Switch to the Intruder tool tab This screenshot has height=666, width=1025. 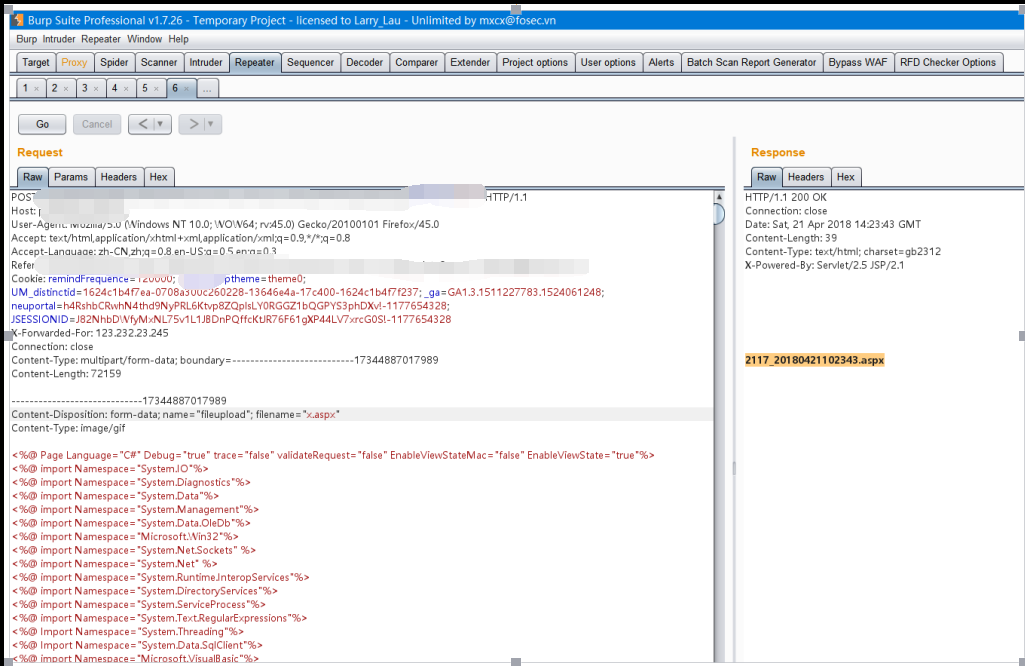[206, 63]
